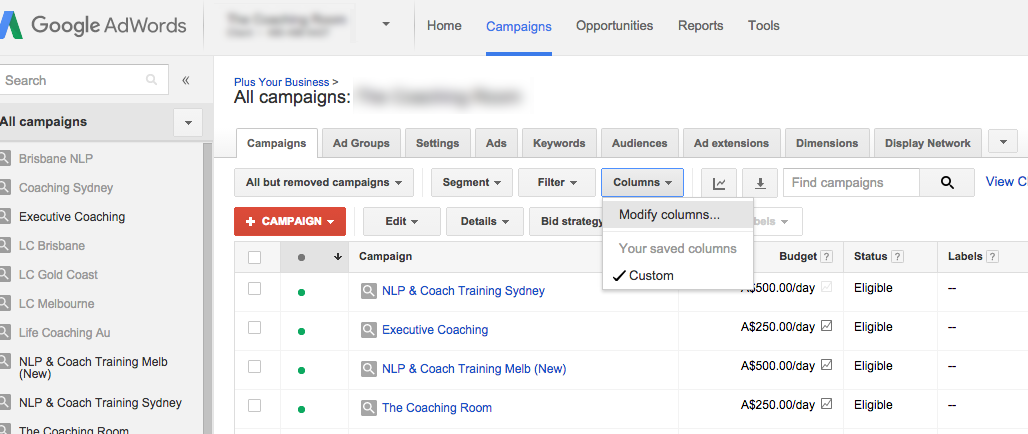Go to the Reports navigation tab

pyautogui.click(x=700, y=26)
